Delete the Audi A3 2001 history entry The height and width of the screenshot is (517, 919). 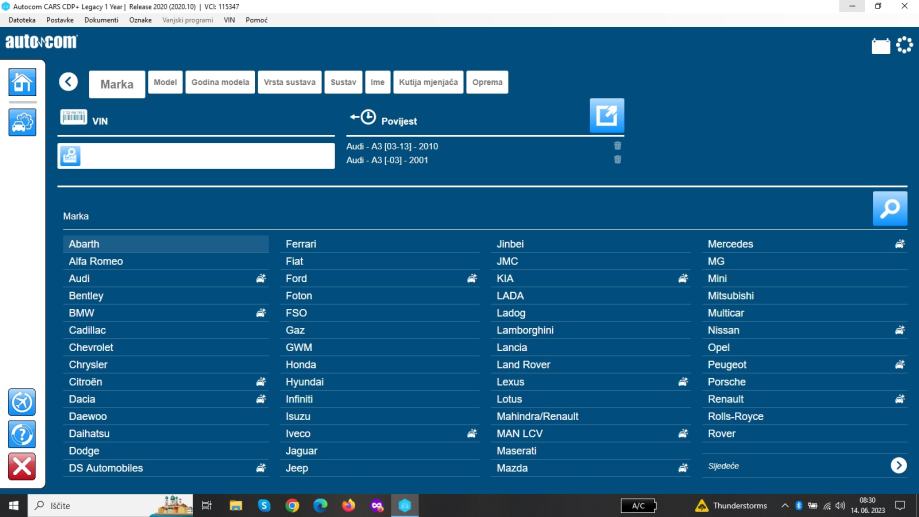(617, 159)
